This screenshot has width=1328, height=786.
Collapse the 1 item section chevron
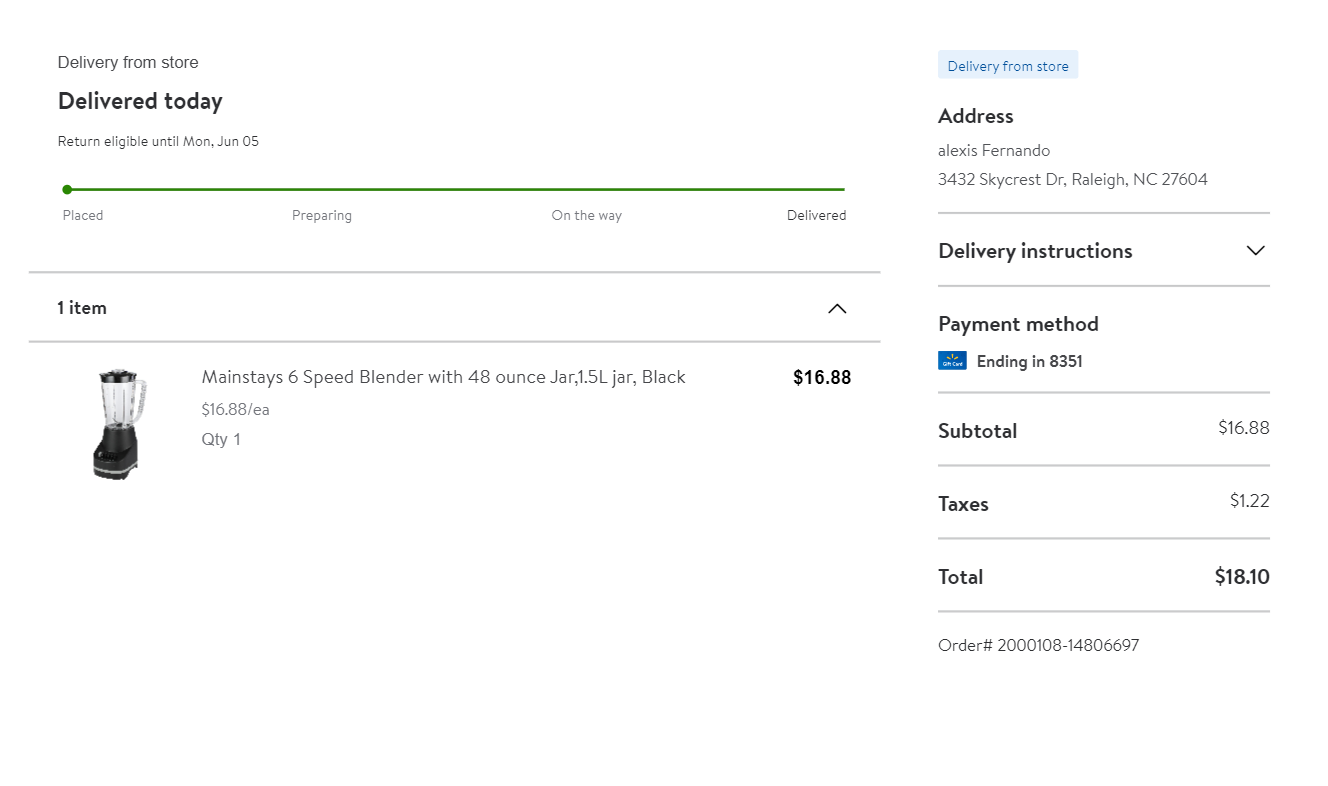(x=837, y=308)
